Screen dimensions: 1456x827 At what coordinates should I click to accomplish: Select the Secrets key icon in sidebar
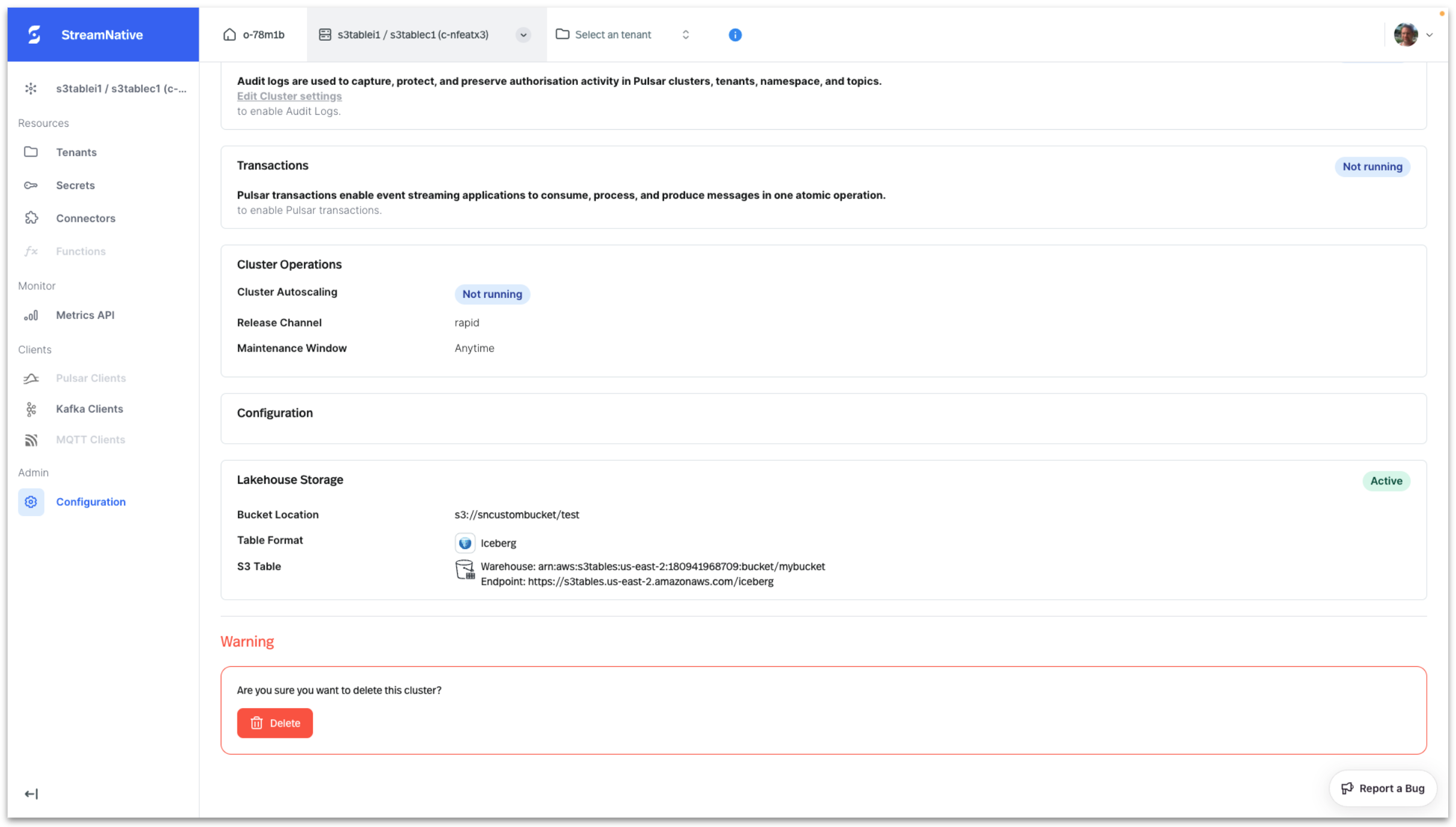pyautogui.click(x=31, y=185)
